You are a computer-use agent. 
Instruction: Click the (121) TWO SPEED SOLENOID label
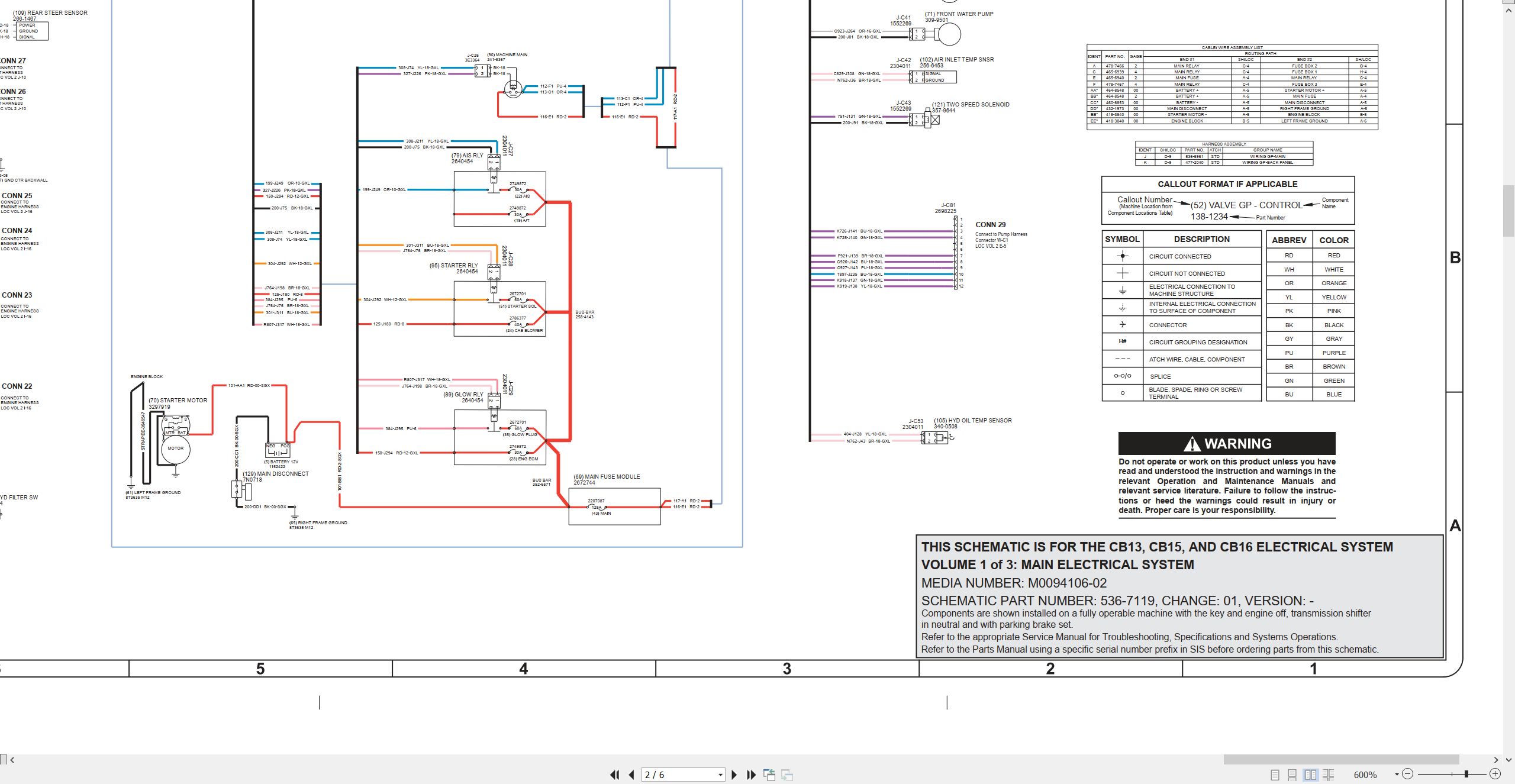pyautogui.click(x=971, y=105)
